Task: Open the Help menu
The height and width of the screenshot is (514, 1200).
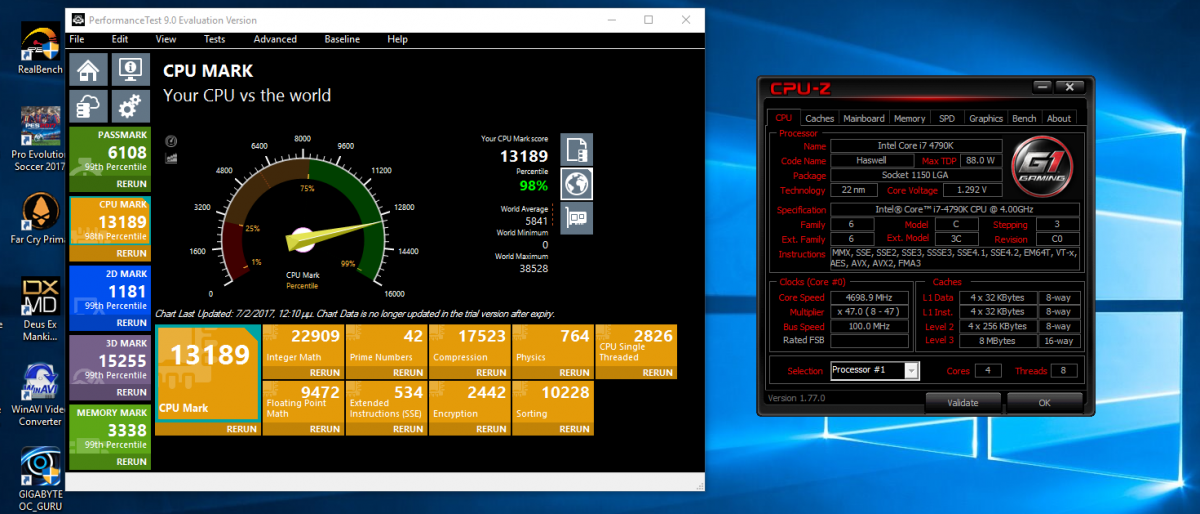Action: (x=397, y=39)
